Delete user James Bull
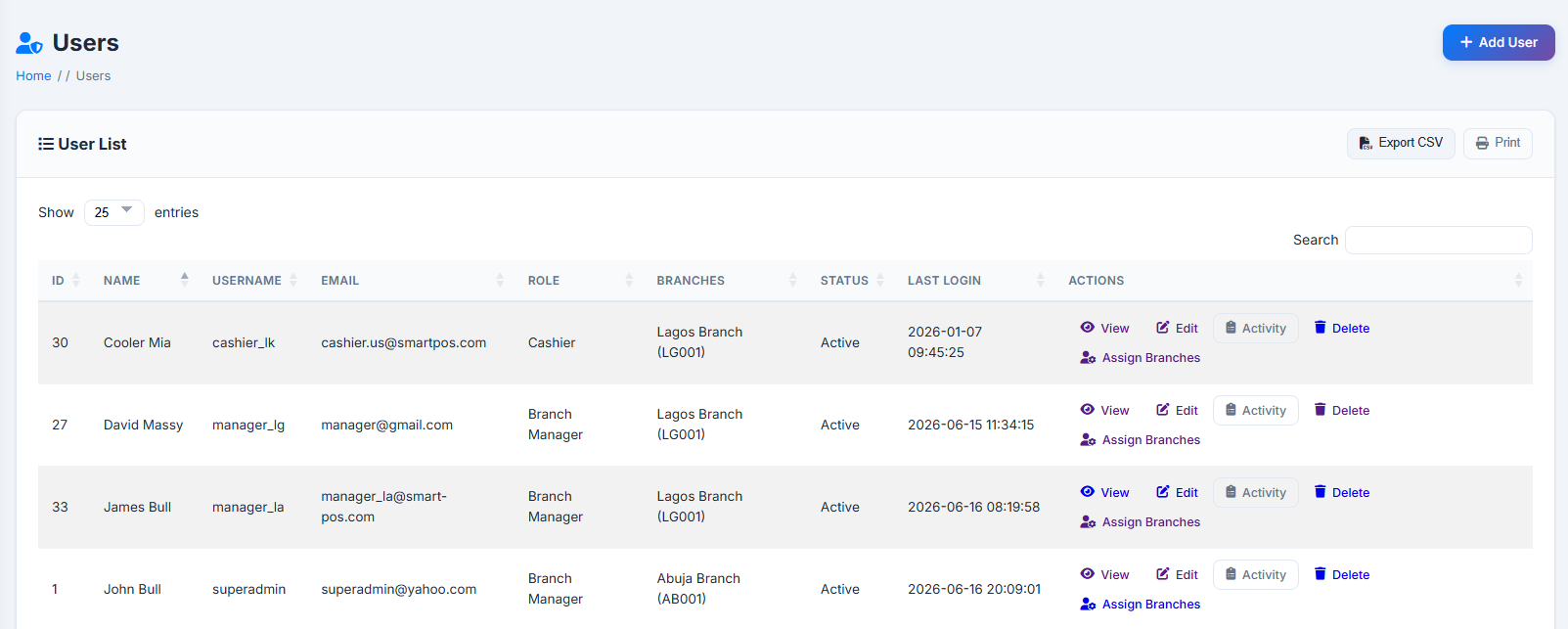The height and width of the screenshot is (629, 1568). [x=1341, y=493]
